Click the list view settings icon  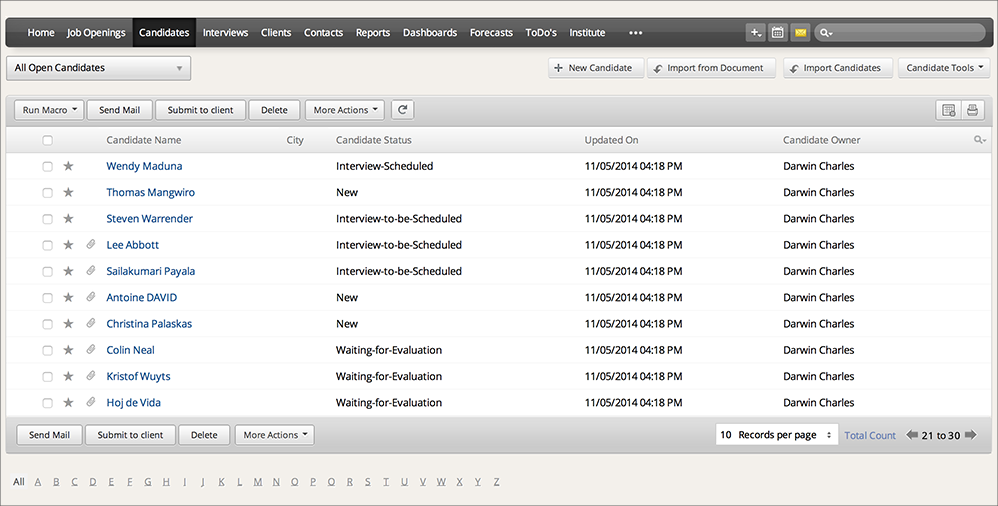pos(948,110)
